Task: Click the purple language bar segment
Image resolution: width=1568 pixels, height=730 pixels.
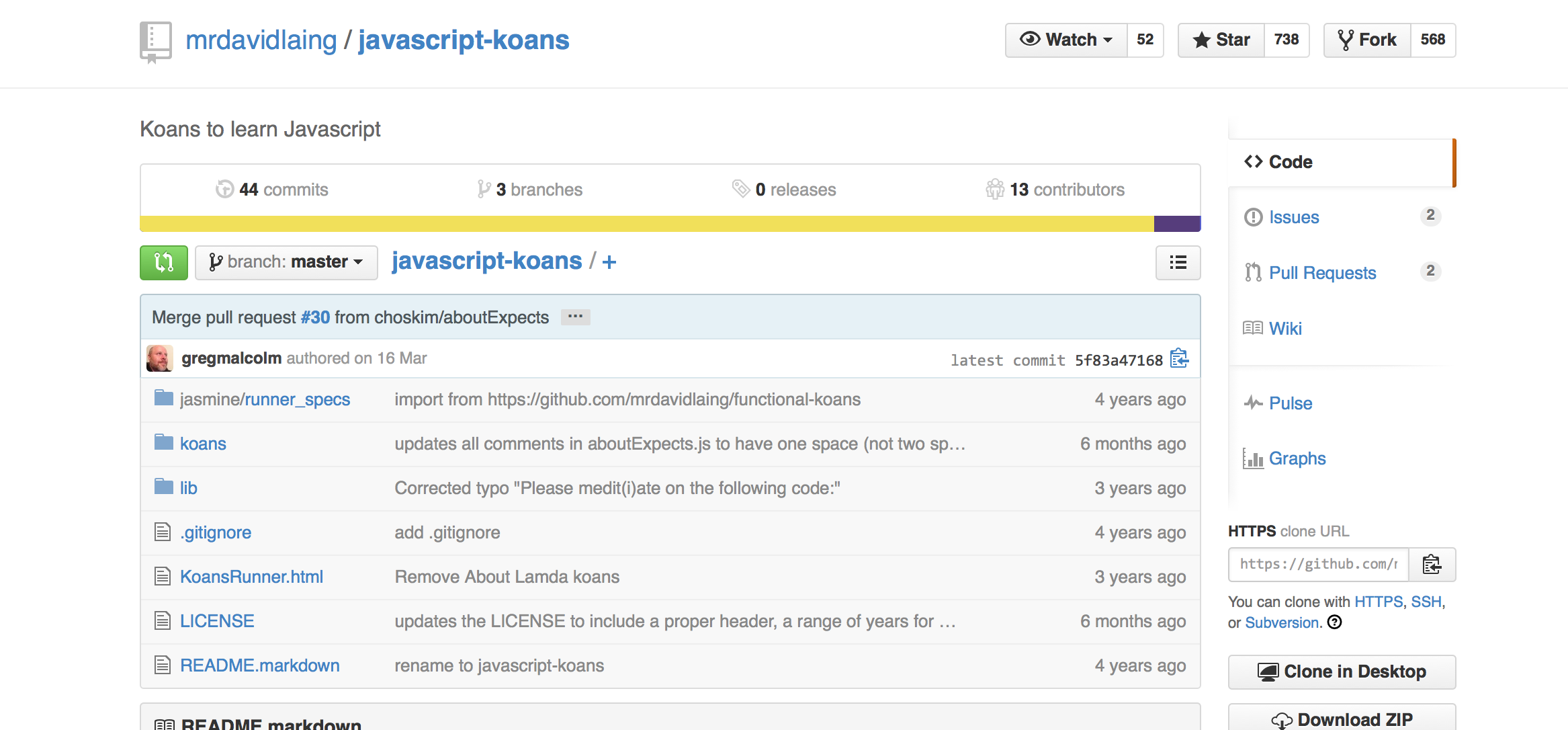Action: coord(1177,224)
